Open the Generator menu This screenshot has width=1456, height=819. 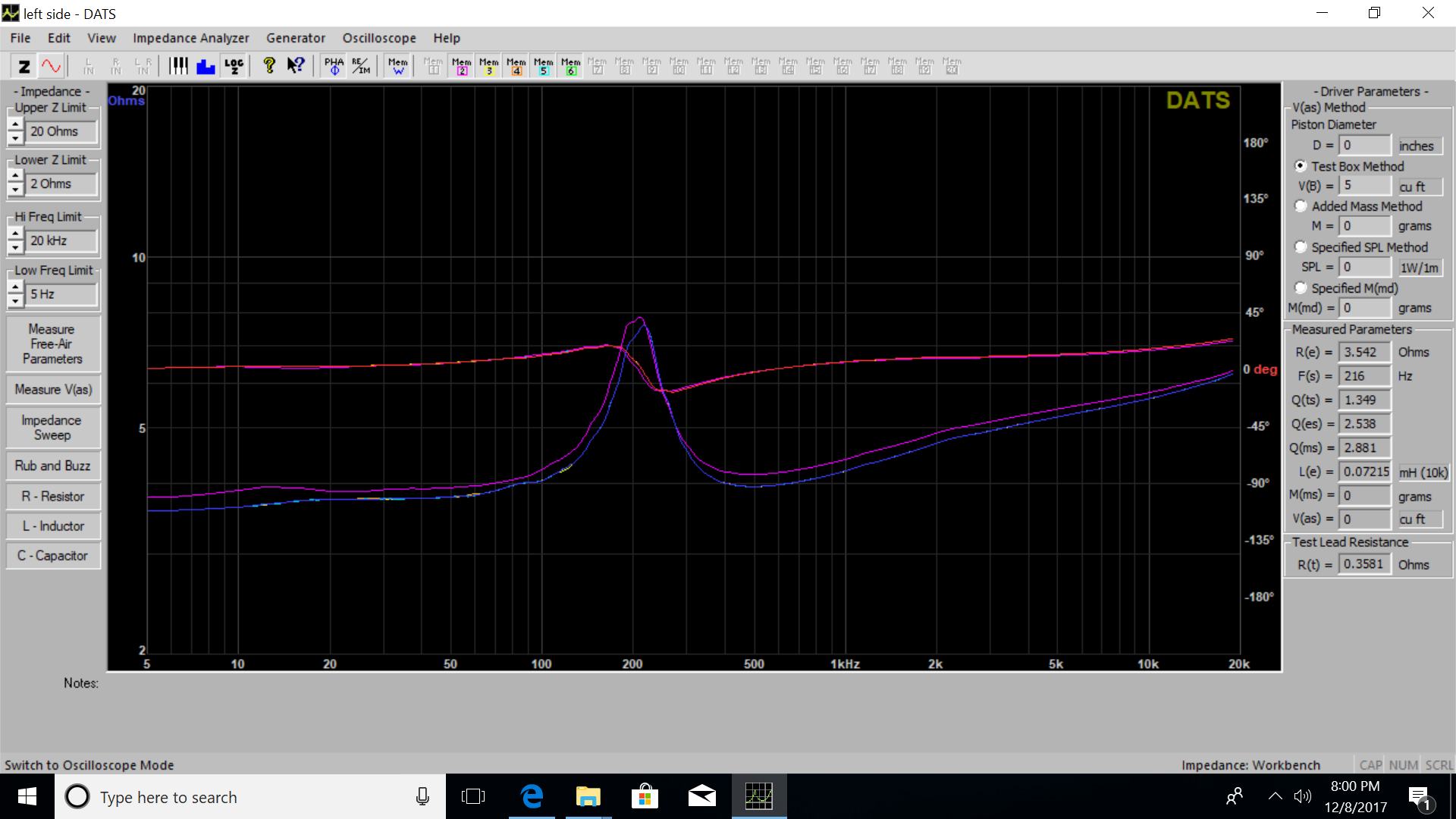pos(296,38)
